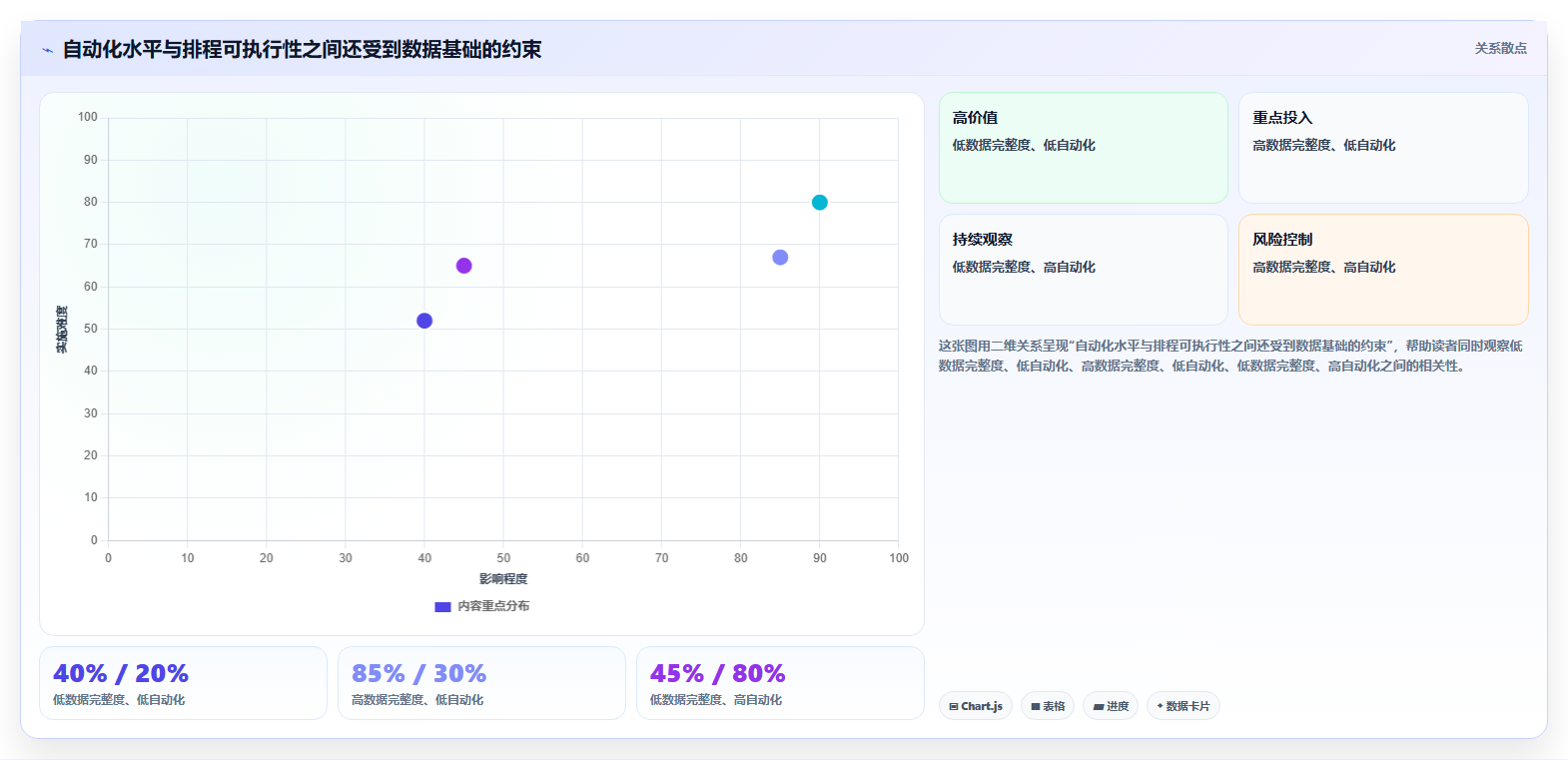1568x760 pixels.
Task: Open the 高价值 quadrant card
Action: 1083,148
